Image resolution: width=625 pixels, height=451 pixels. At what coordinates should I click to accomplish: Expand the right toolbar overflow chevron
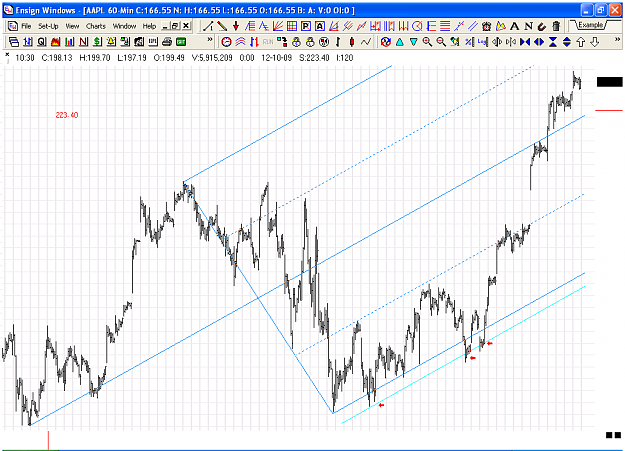pos(617,40)
